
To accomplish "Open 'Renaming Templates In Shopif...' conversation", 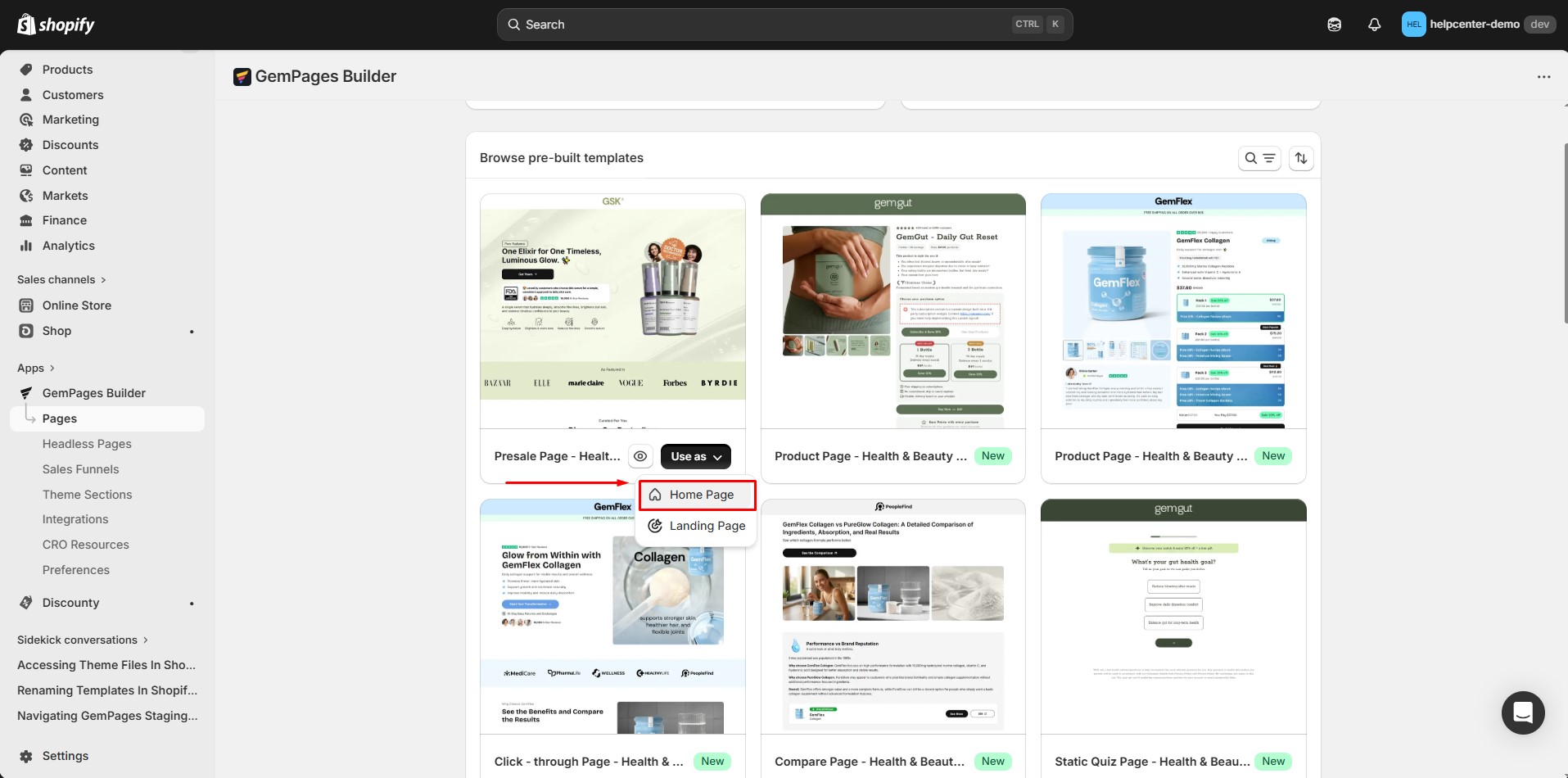I will click(107, 690).
